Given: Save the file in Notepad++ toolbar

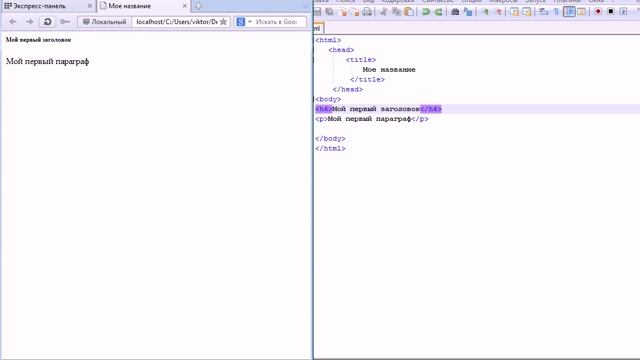Looking at the screenshot, I should (318, 12).
